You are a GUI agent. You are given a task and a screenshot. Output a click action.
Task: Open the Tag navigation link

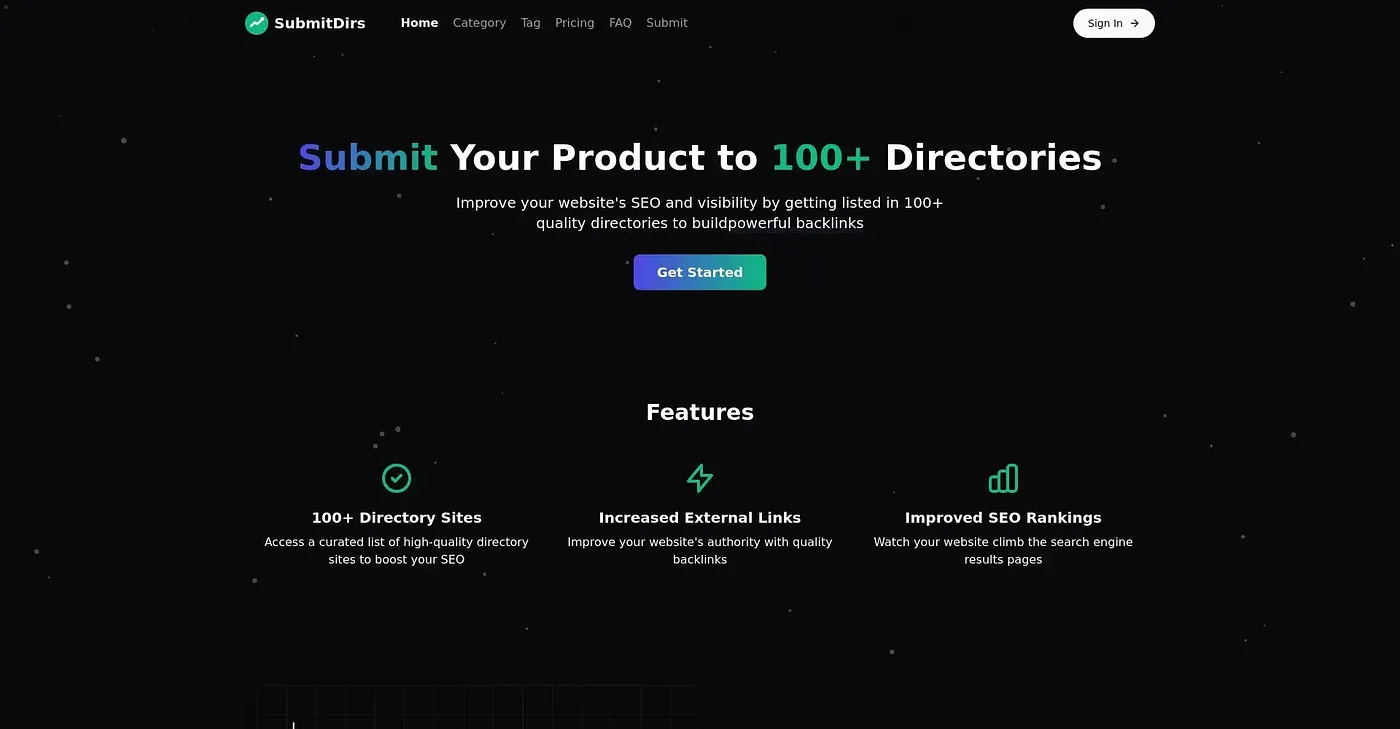[x=530, y=23]
